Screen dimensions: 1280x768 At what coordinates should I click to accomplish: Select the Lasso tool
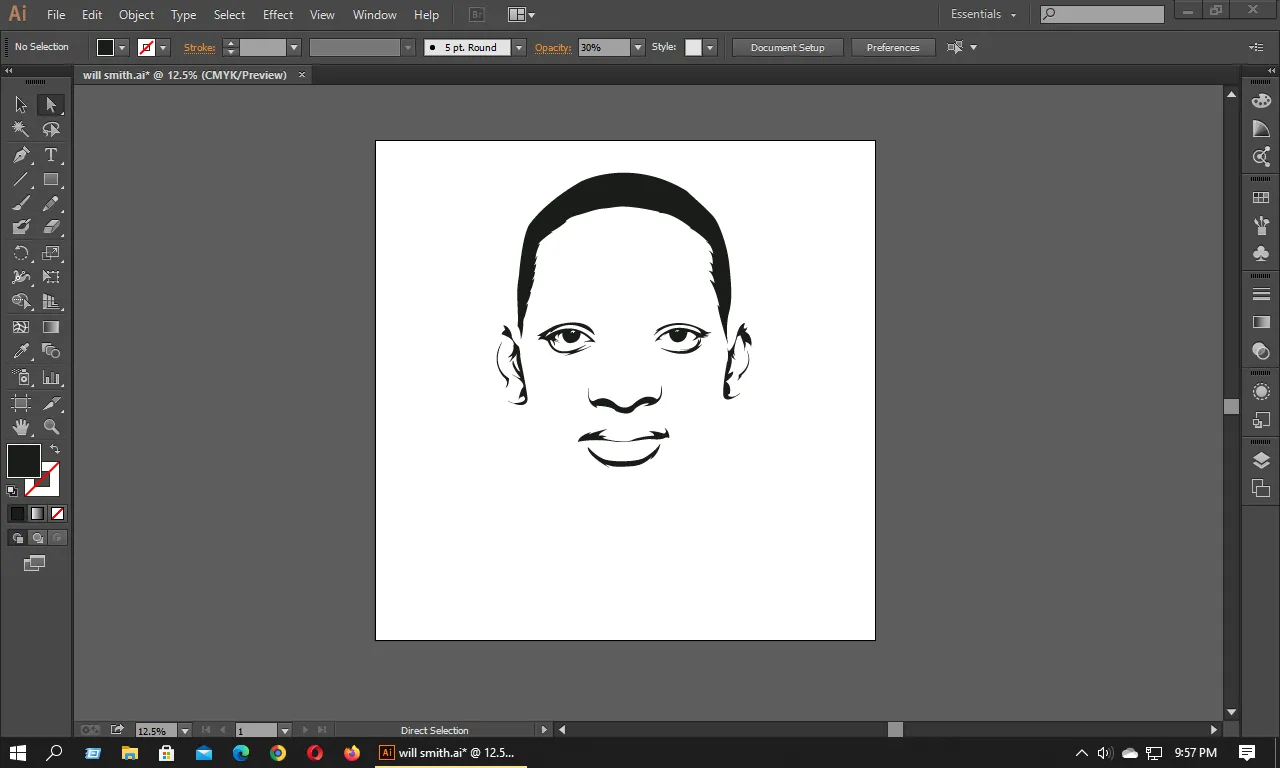pos(51,129)
